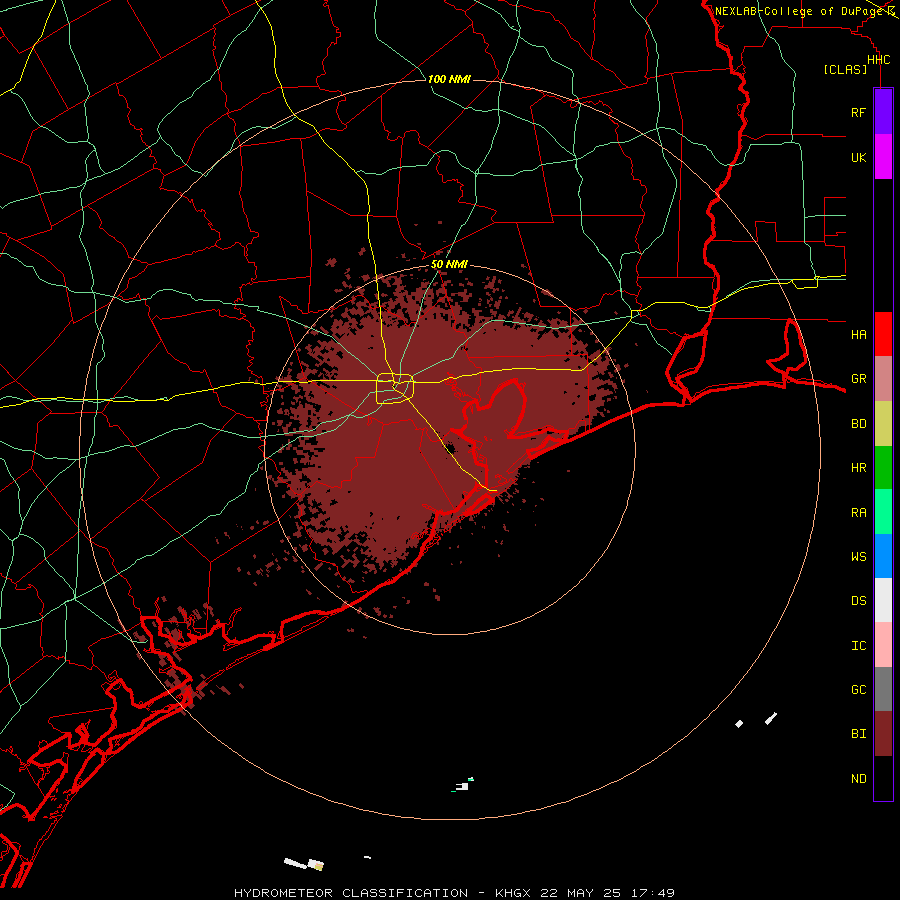Screen dimensions: 900x900
Task: Click the blue WS color swatch
Action: [883, 556]
